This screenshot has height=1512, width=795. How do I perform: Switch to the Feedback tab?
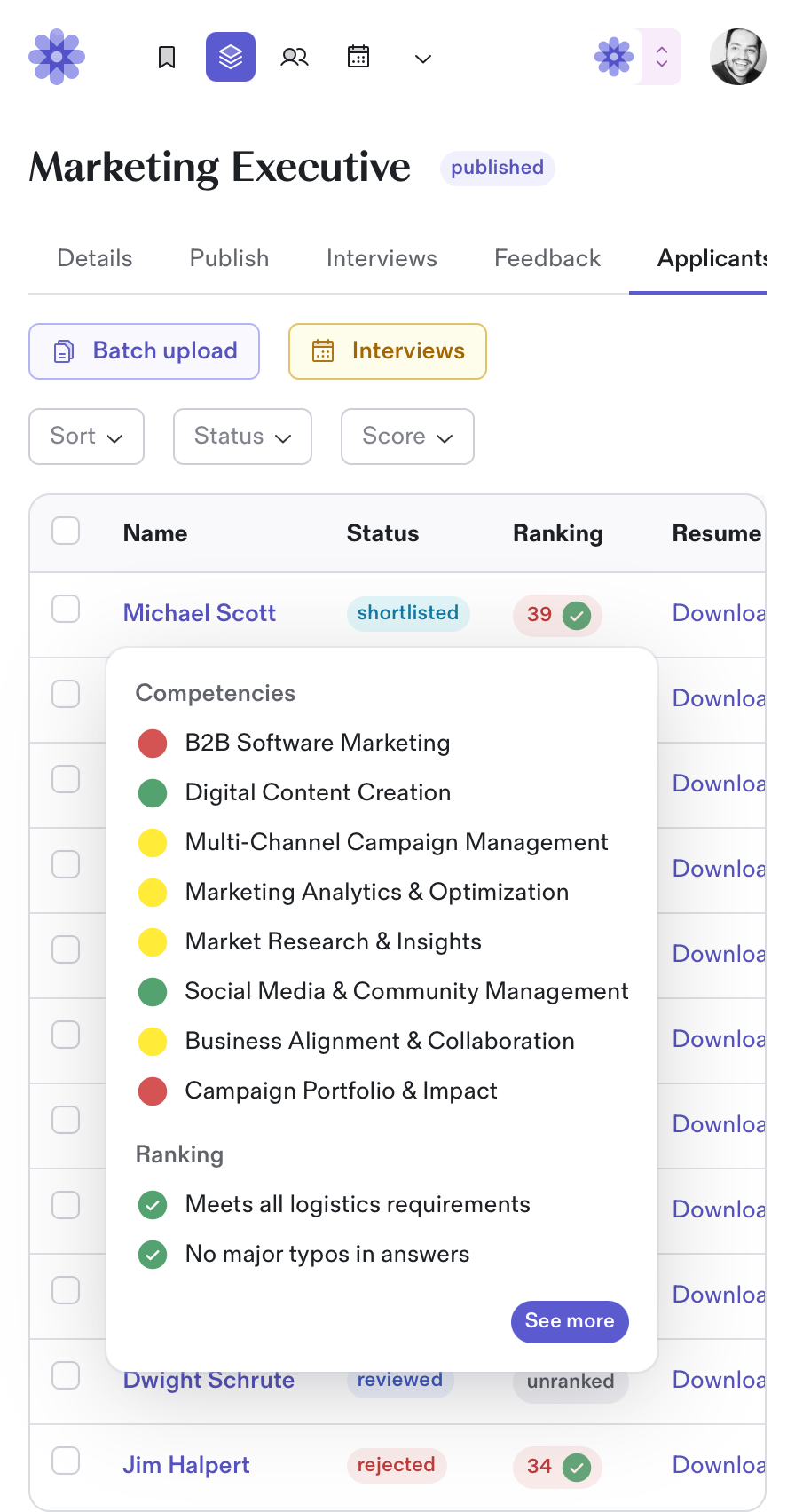547,258
